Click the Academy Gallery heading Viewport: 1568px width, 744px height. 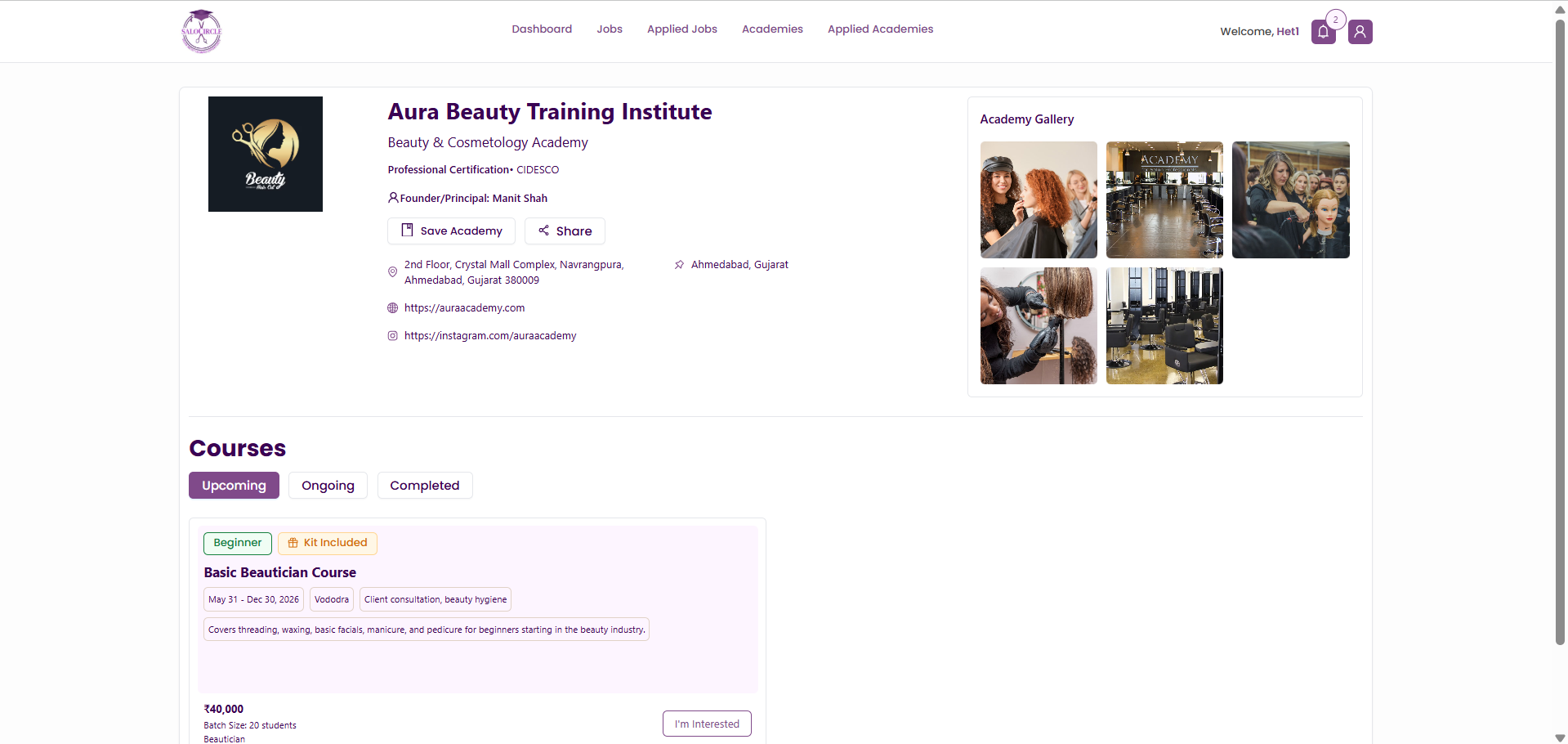pos(1027,119)
